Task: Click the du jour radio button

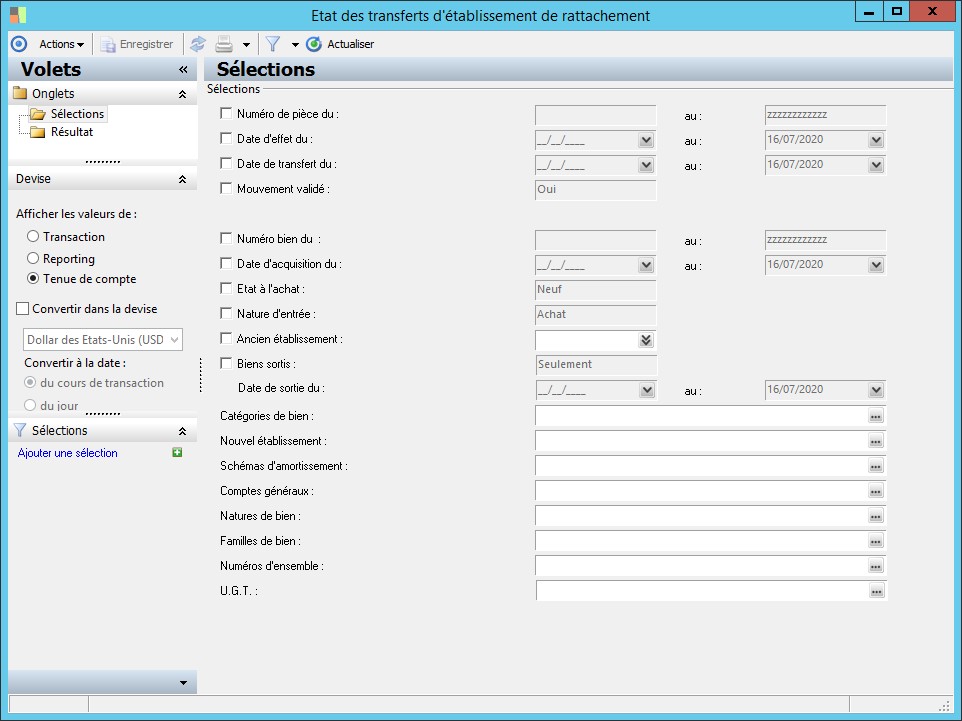Action: click(29, 405)
